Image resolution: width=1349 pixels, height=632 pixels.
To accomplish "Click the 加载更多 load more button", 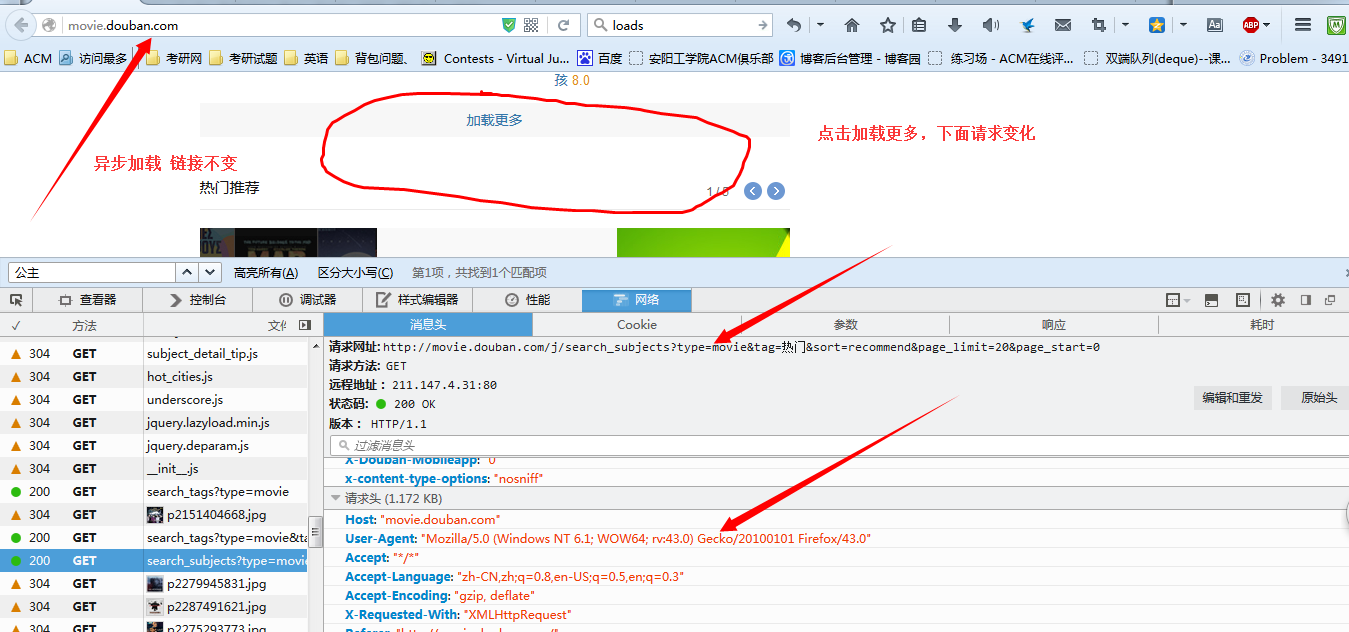I will tap(494, 120).
